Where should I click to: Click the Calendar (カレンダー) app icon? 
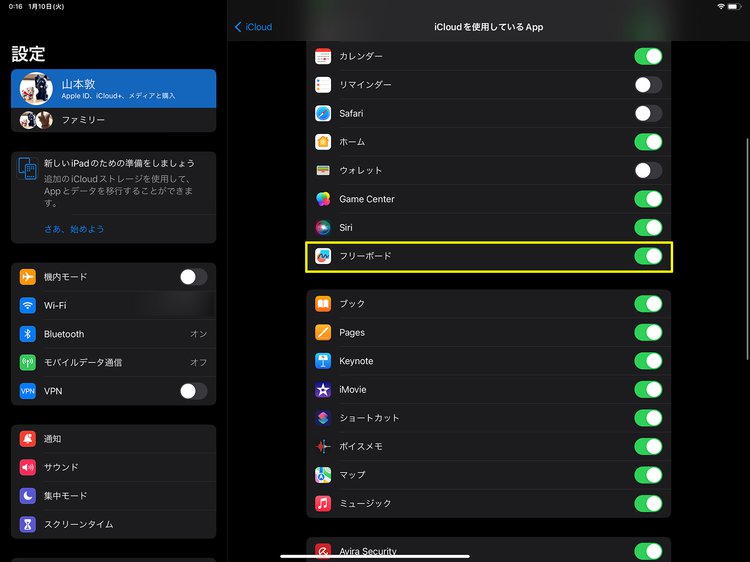323,56
